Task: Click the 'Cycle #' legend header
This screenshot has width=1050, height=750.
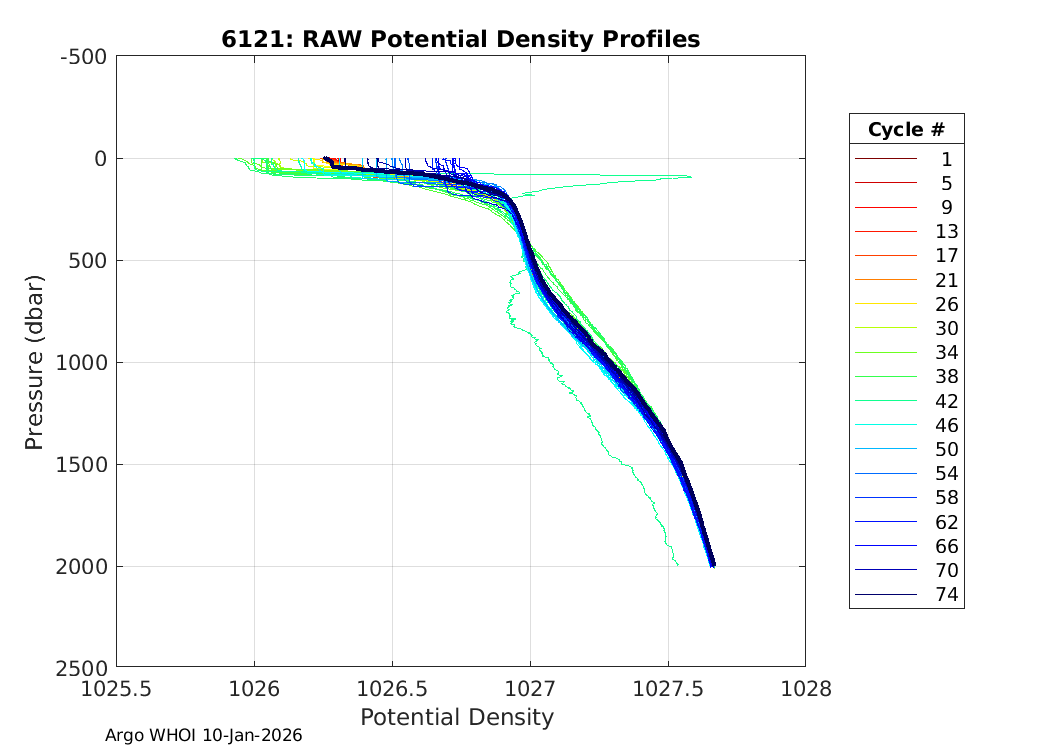Action: (x=906, y=130)
